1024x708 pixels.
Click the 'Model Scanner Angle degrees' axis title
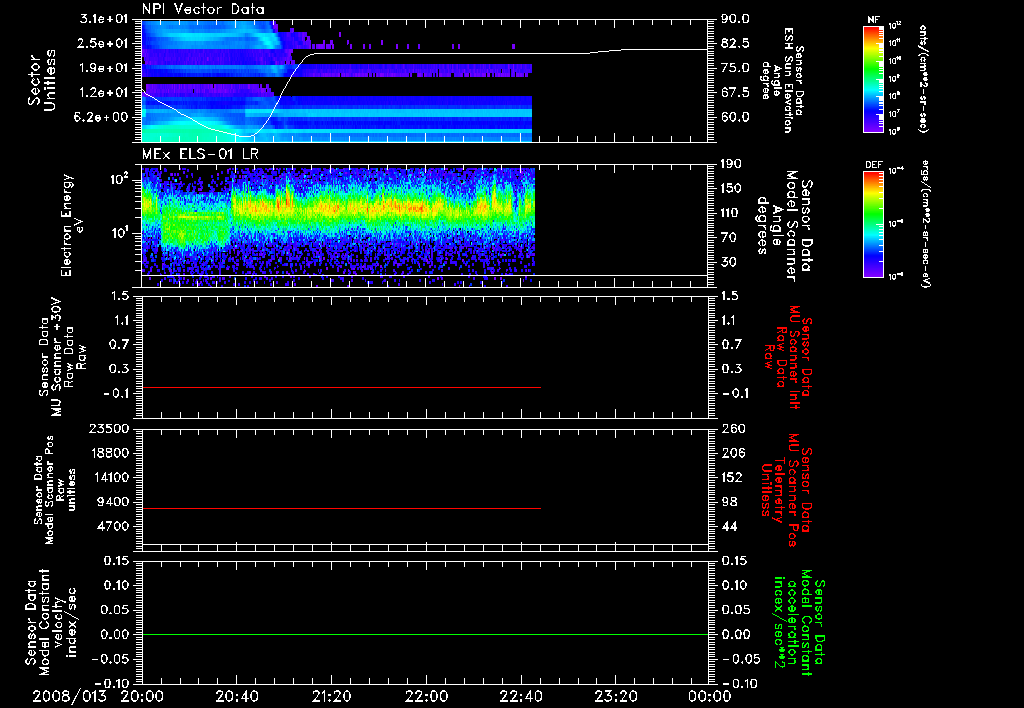point(783,226)
